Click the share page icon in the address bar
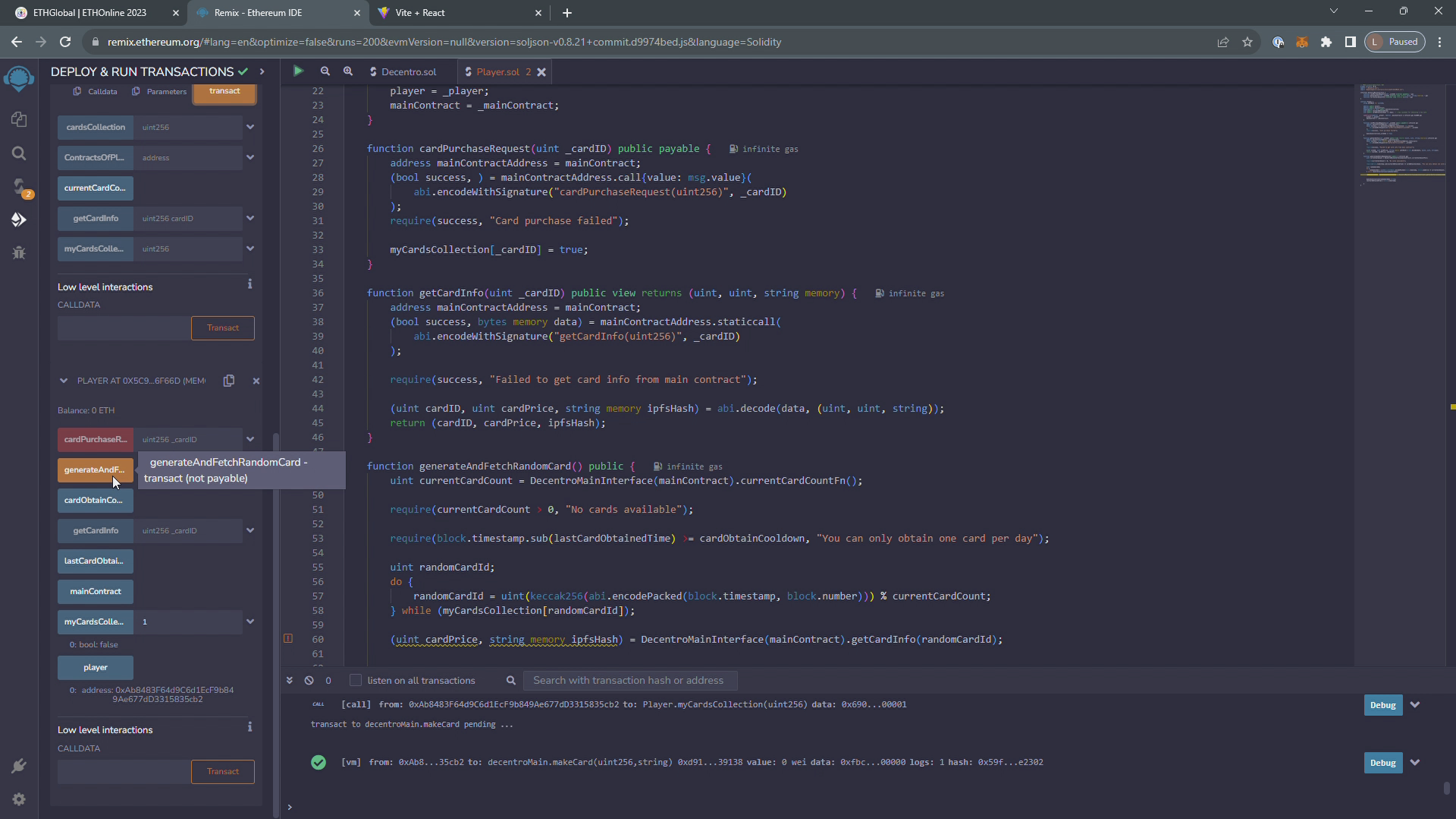Image resolution: width=1456 pixels, height=819 pixels. coord(1223,42)
